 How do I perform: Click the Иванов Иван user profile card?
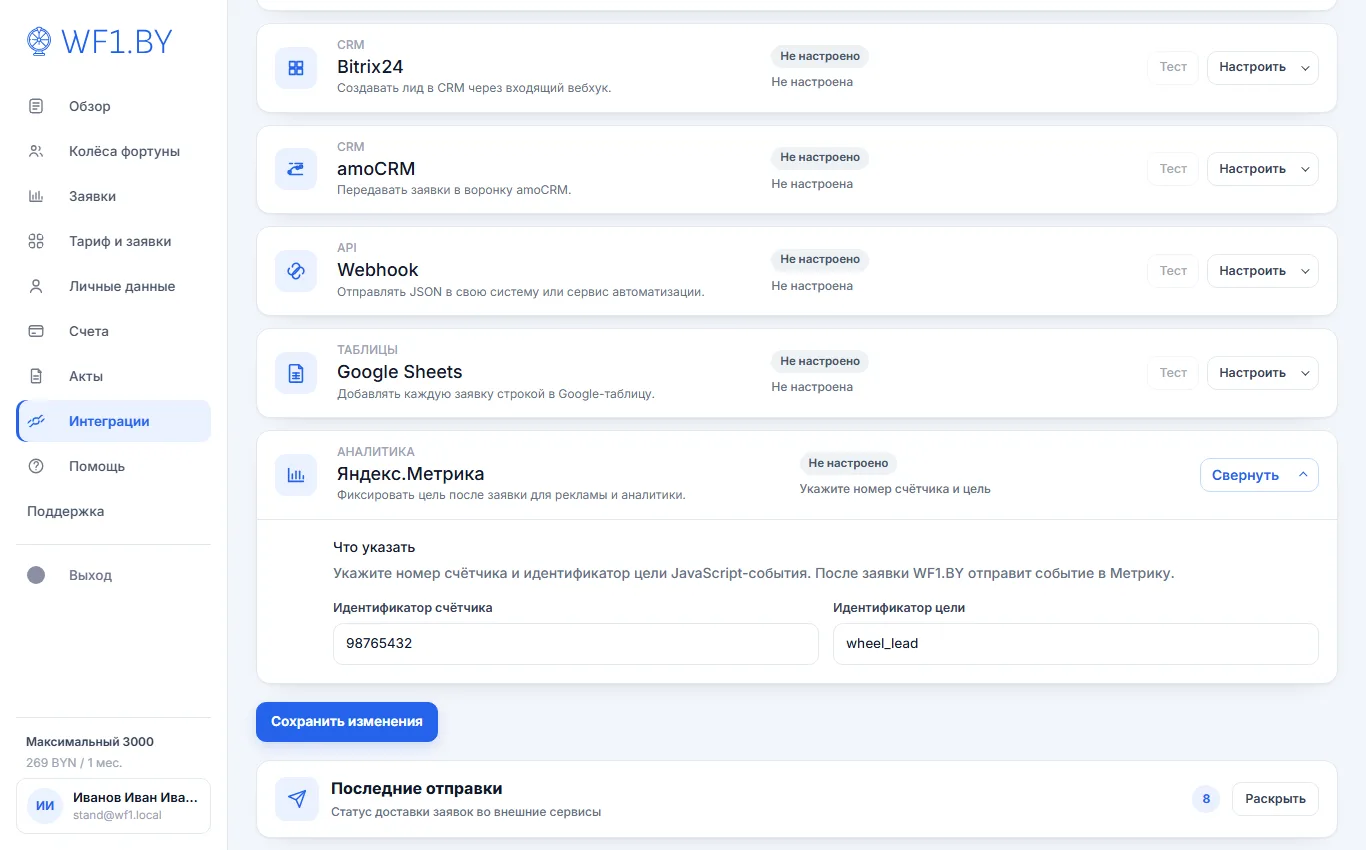(114, 806)
